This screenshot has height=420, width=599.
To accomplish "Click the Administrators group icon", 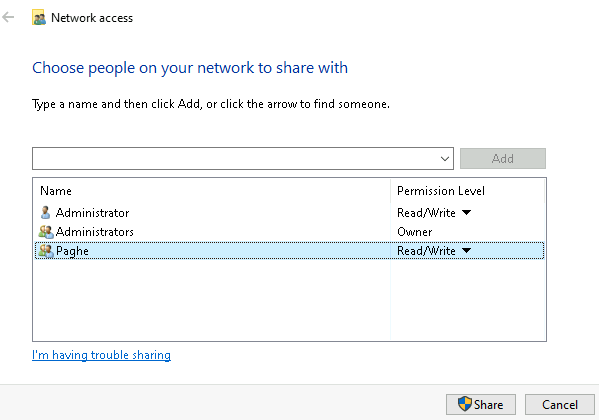I will click(46, 232).
